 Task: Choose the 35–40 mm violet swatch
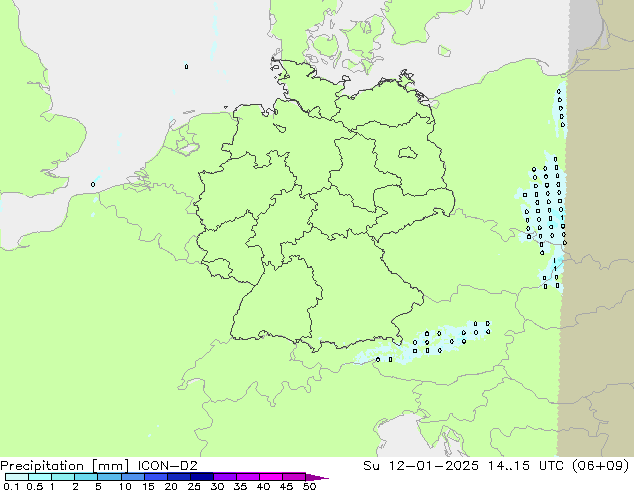(247, 477)
